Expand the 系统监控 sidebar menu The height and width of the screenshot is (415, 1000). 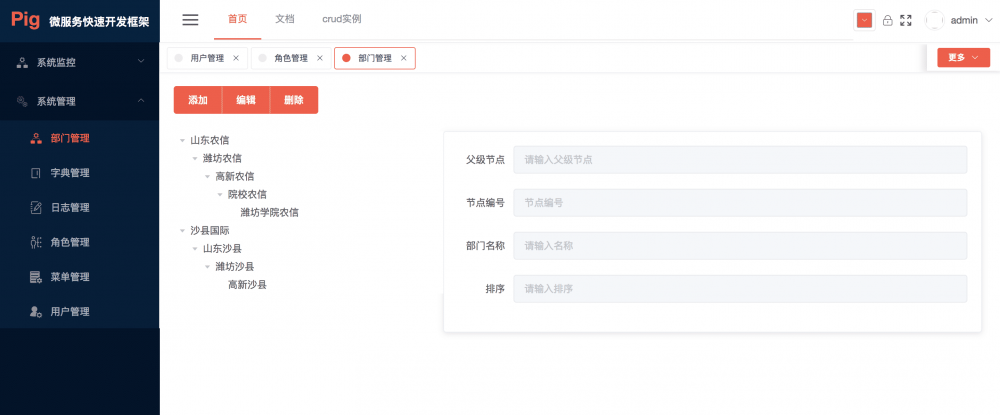[x=79, y=62]
